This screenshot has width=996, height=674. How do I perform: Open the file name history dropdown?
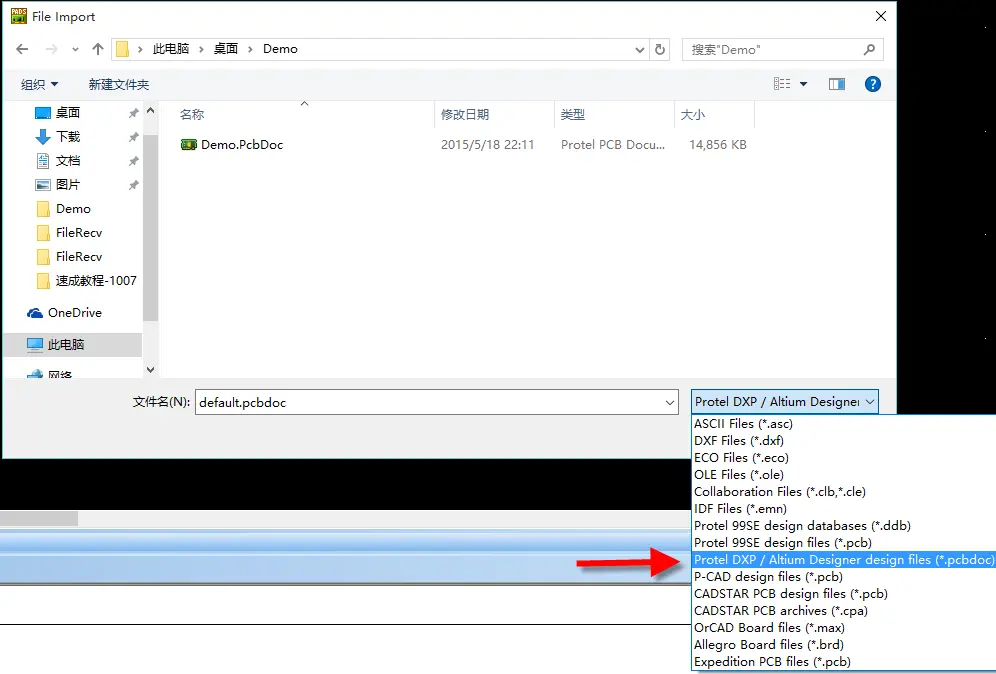pos(670,403)
